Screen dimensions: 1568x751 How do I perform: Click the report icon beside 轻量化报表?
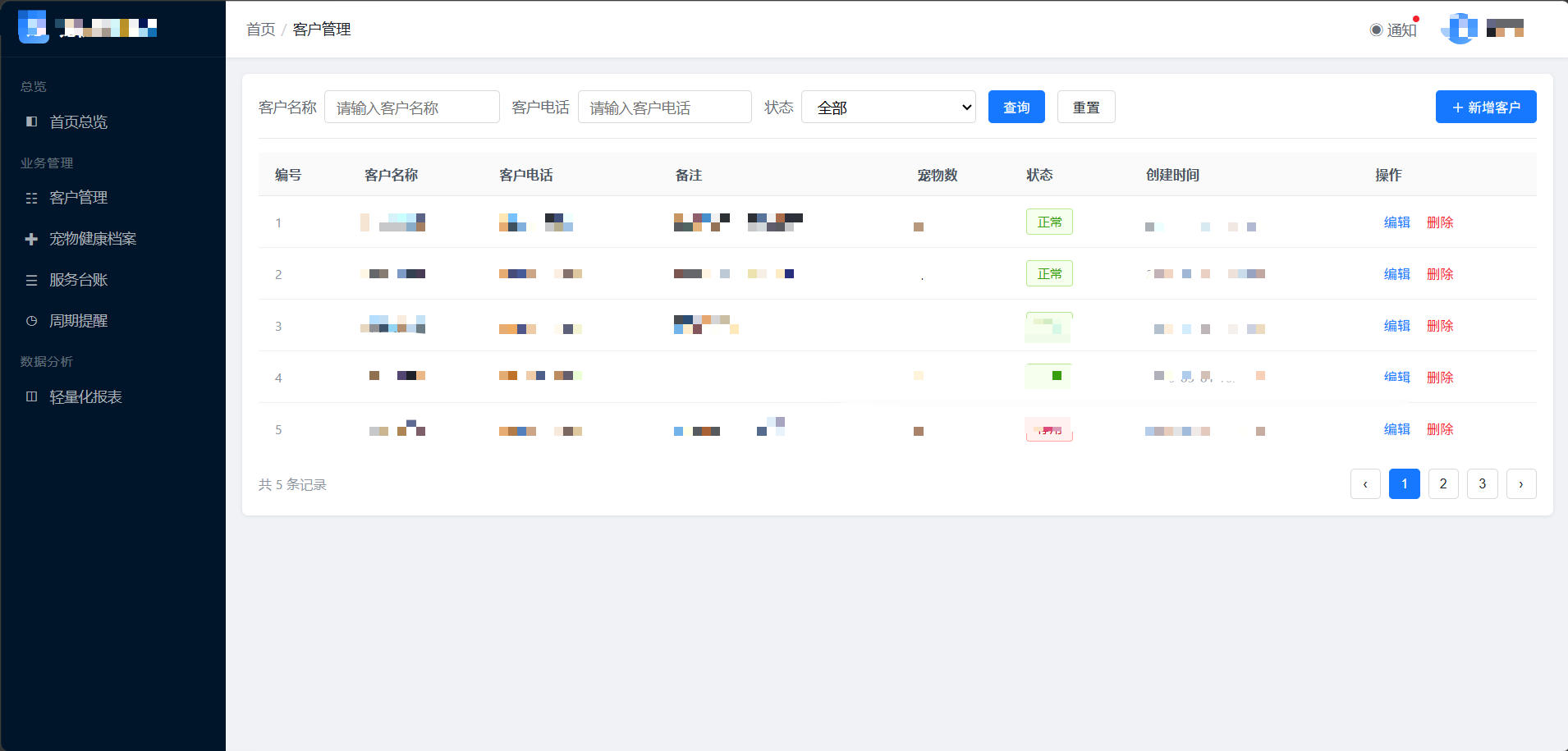tap(31, 396)
